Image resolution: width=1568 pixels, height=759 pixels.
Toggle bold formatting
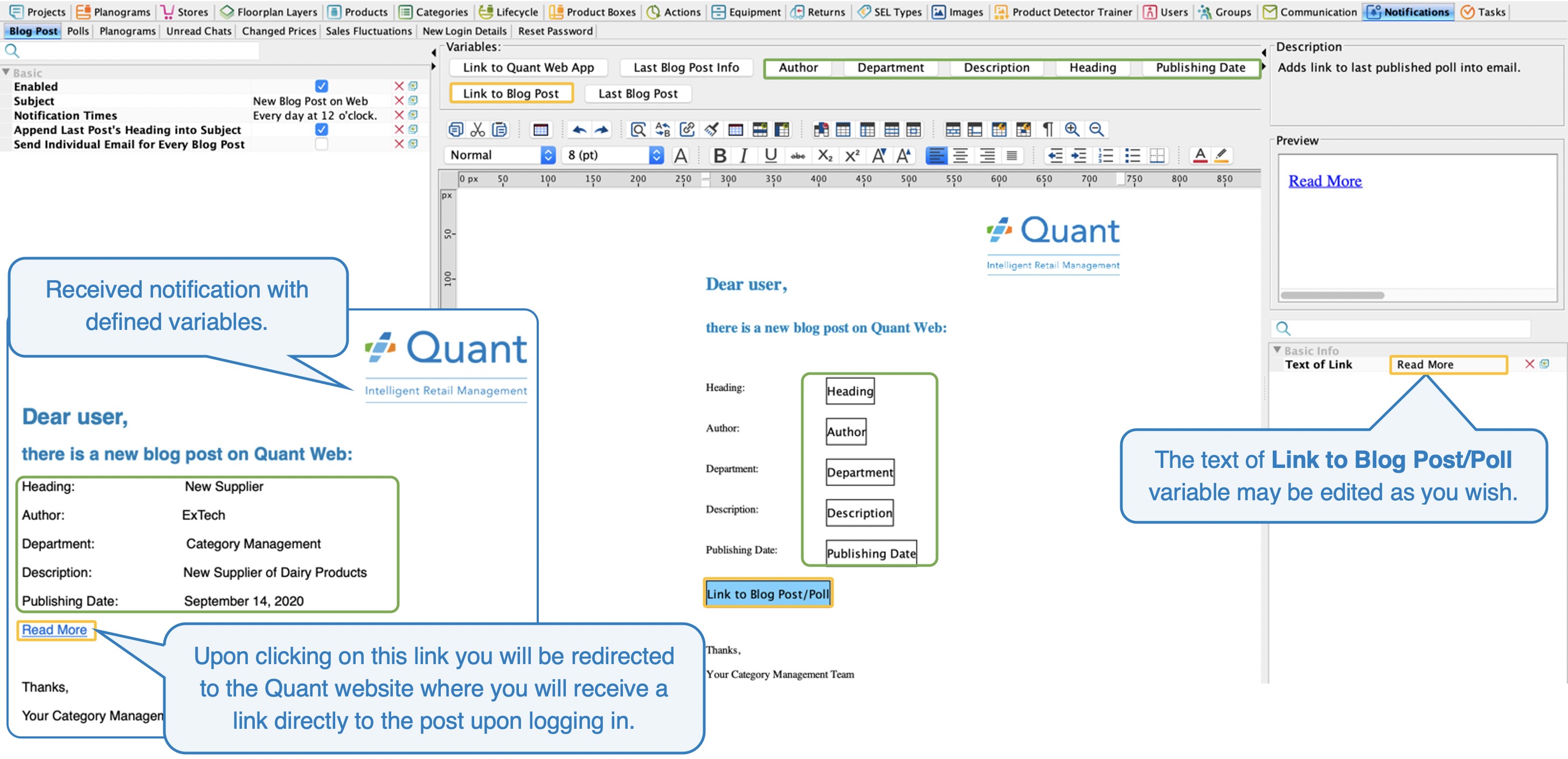[x=719, y=156]
